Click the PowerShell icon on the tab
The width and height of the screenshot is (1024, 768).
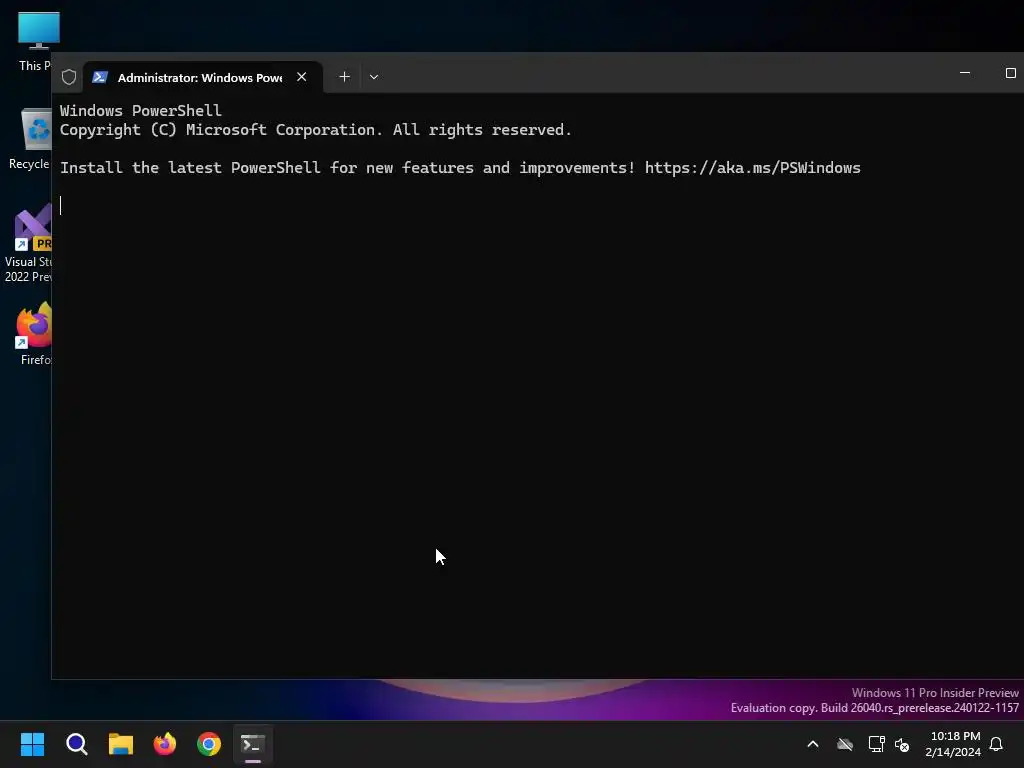coord(100,77)
